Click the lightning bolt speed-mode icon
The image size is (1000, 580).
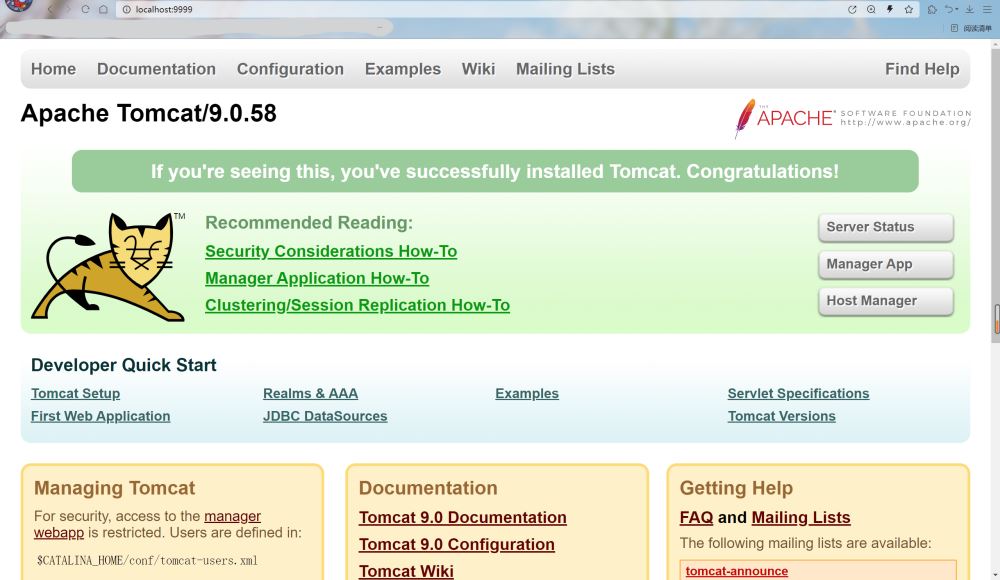tap(890, 9)
